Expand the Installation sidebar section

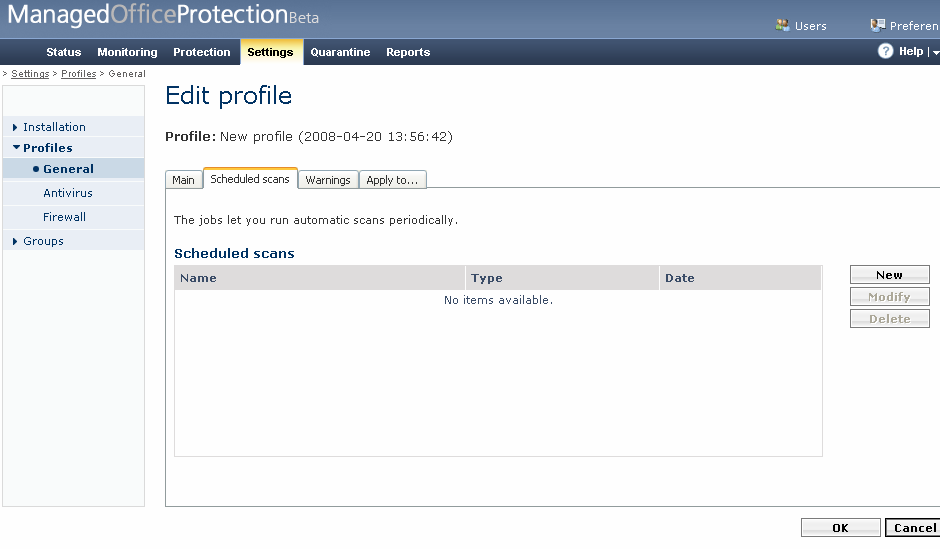15,127
